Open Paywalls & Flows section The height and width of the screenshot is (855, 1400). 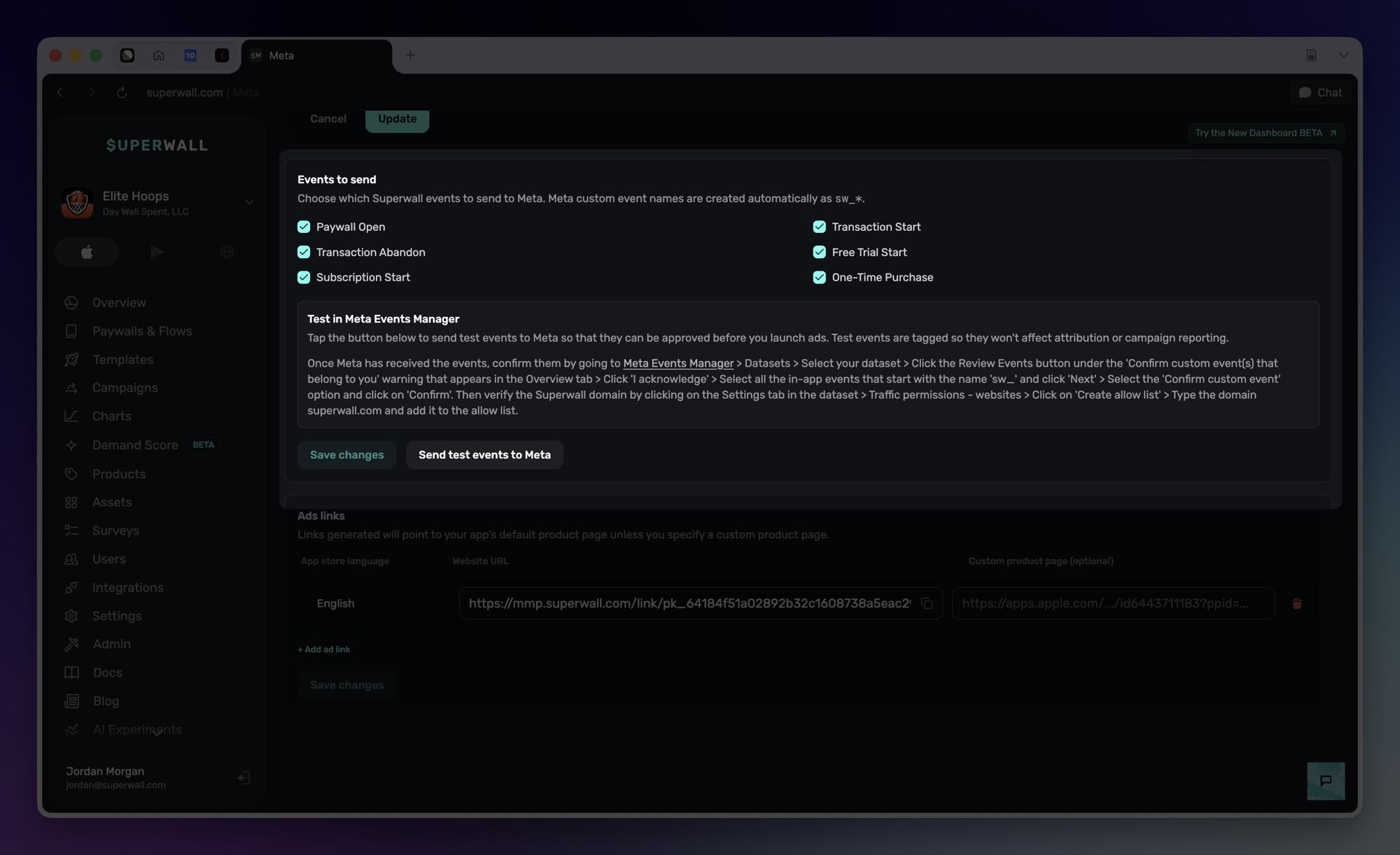(x=142, y=332)
